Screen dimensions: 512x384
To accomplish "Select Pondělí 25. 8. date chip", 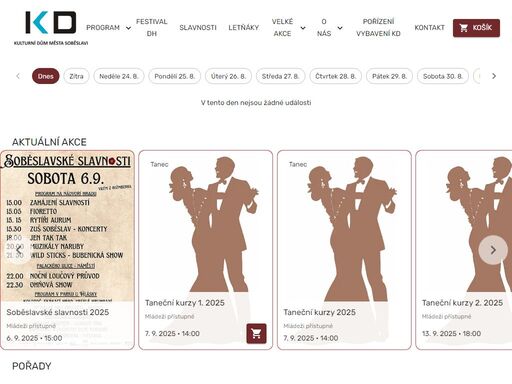I will (175, 76).
